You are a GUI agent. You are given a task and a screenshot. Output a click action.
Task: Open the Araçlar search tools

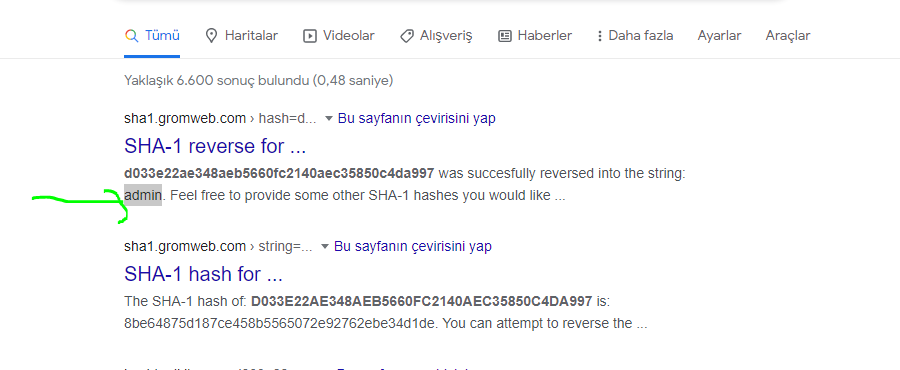click(x=788, y=36)
